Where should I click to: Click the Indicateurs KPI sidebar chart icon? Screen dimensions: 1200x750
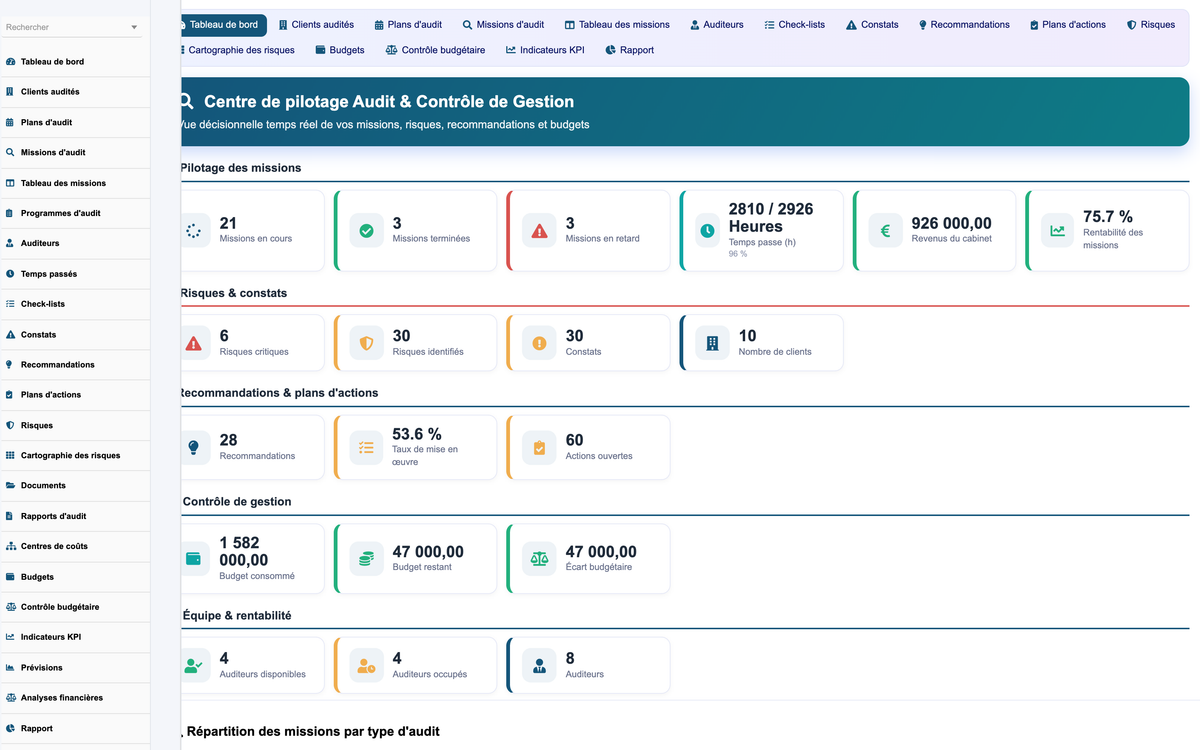[10, 637]
